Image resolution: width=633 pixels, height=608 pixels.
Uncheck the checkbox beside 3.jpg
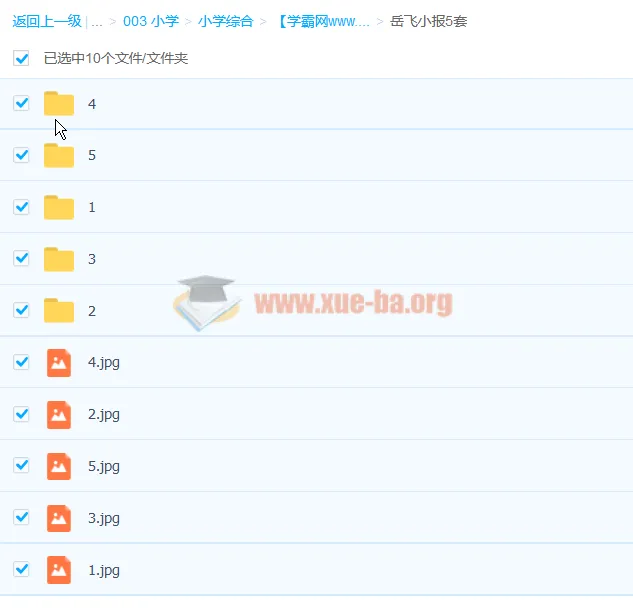click(21, 517)
